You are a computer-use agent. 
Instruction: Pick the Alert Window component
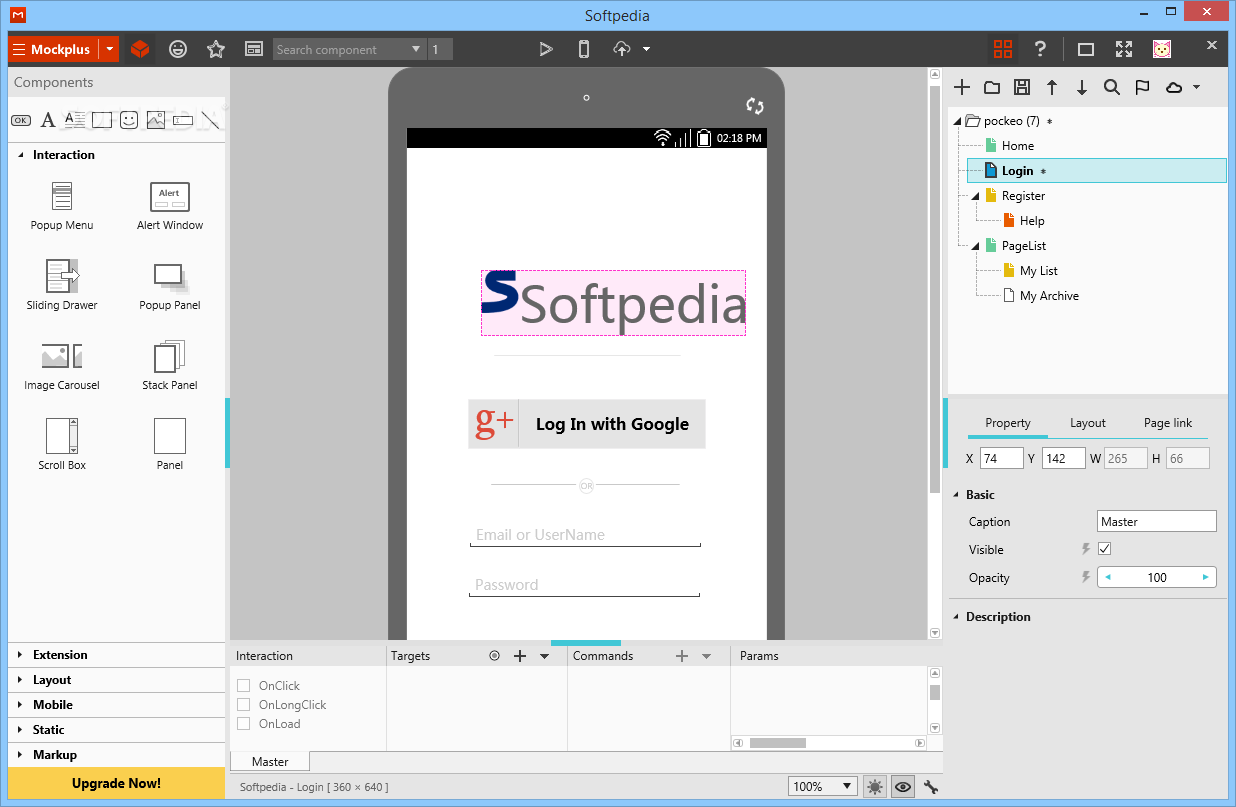(x=170, y=206)
